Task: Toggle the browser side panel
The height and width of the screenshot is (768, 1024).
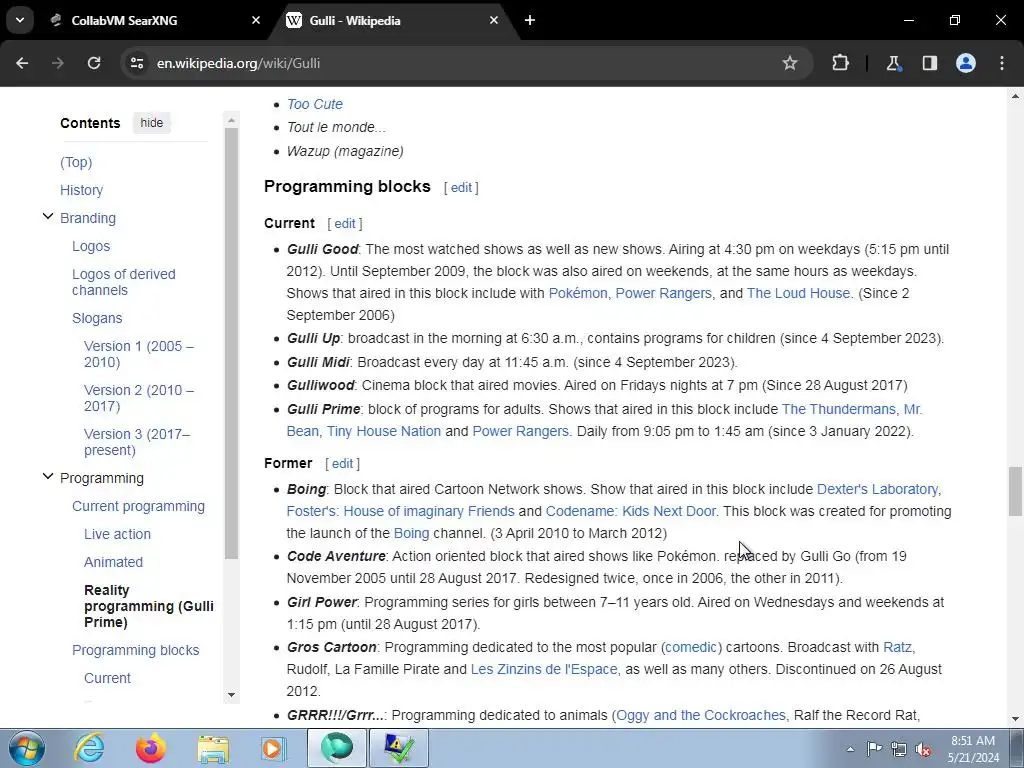Action: click(x=929, y=63)
